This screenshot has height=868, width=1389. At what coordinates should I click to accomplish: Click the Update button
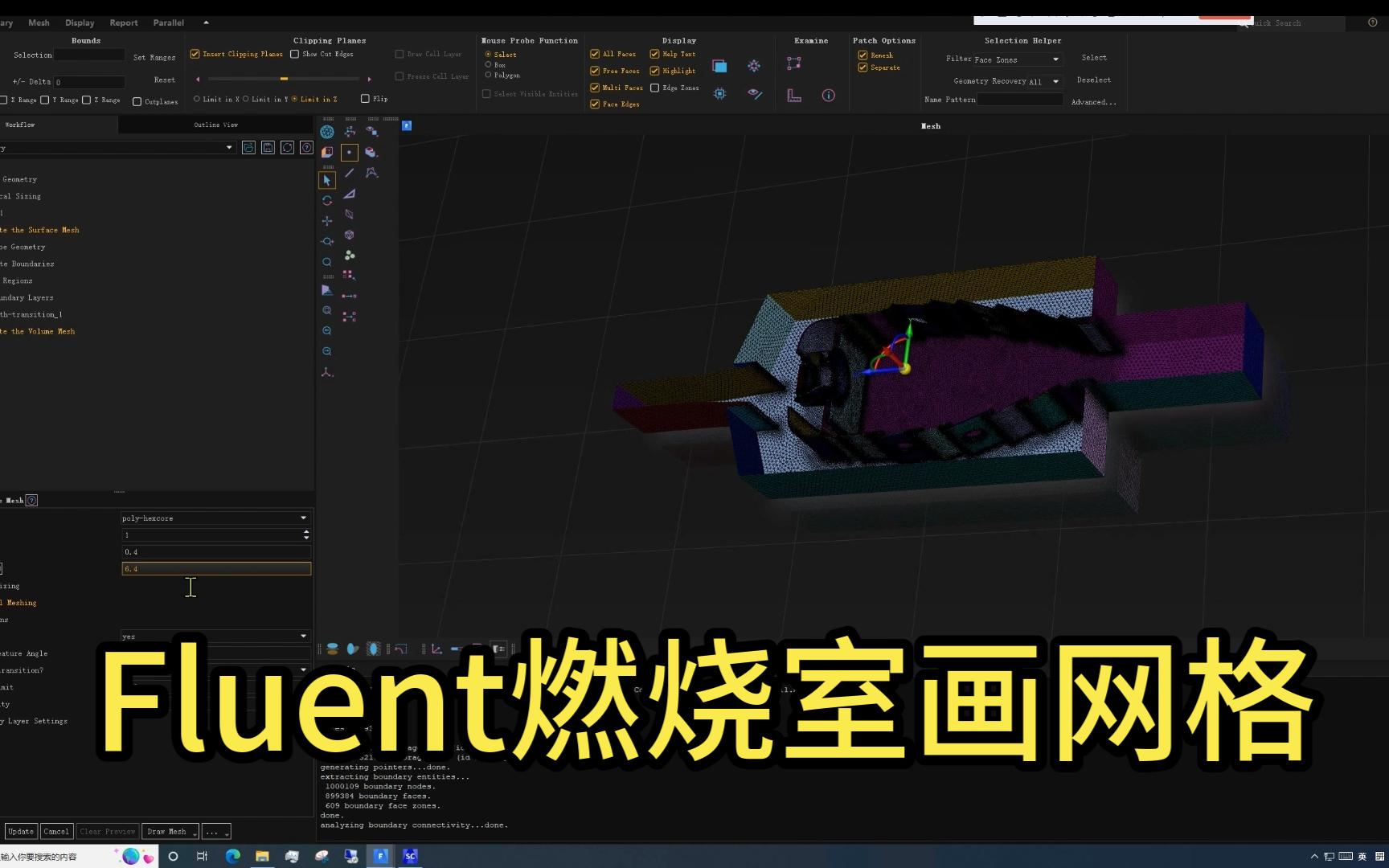[21, 832]
